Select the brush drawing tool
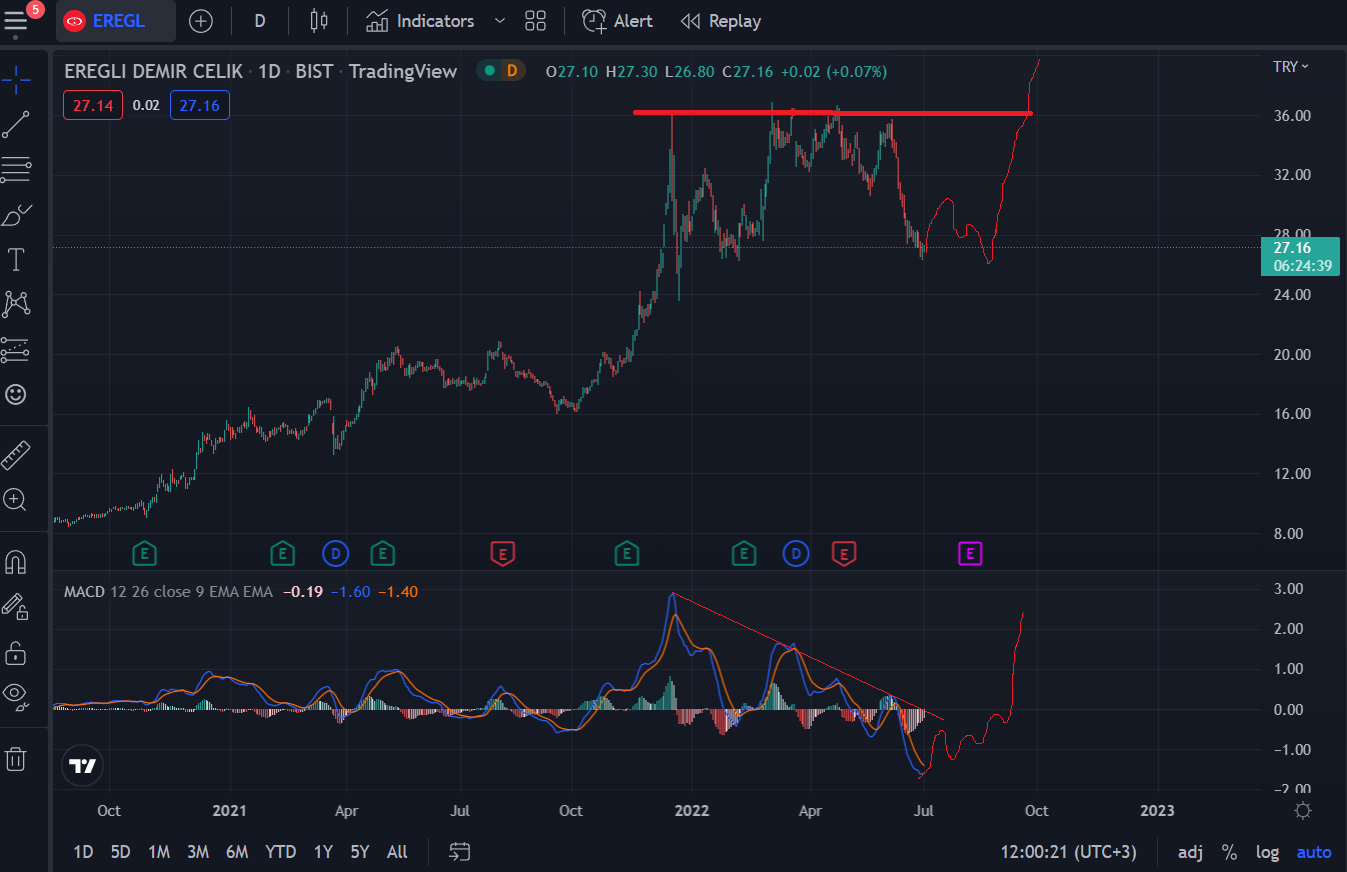This screenshot has width=1347, height=872. pos(16,215)
